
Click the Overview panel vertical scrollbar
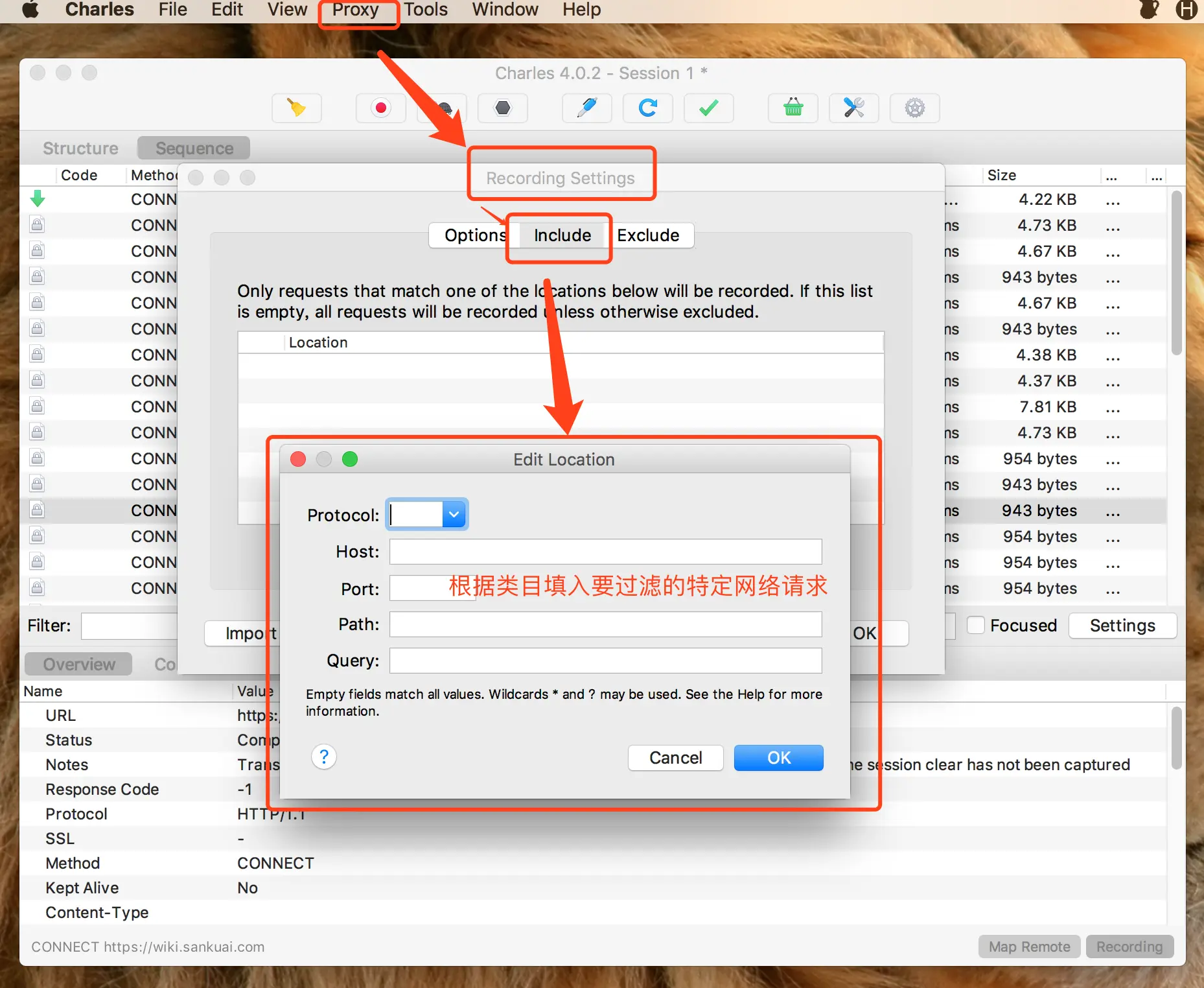coord(1177,738)
